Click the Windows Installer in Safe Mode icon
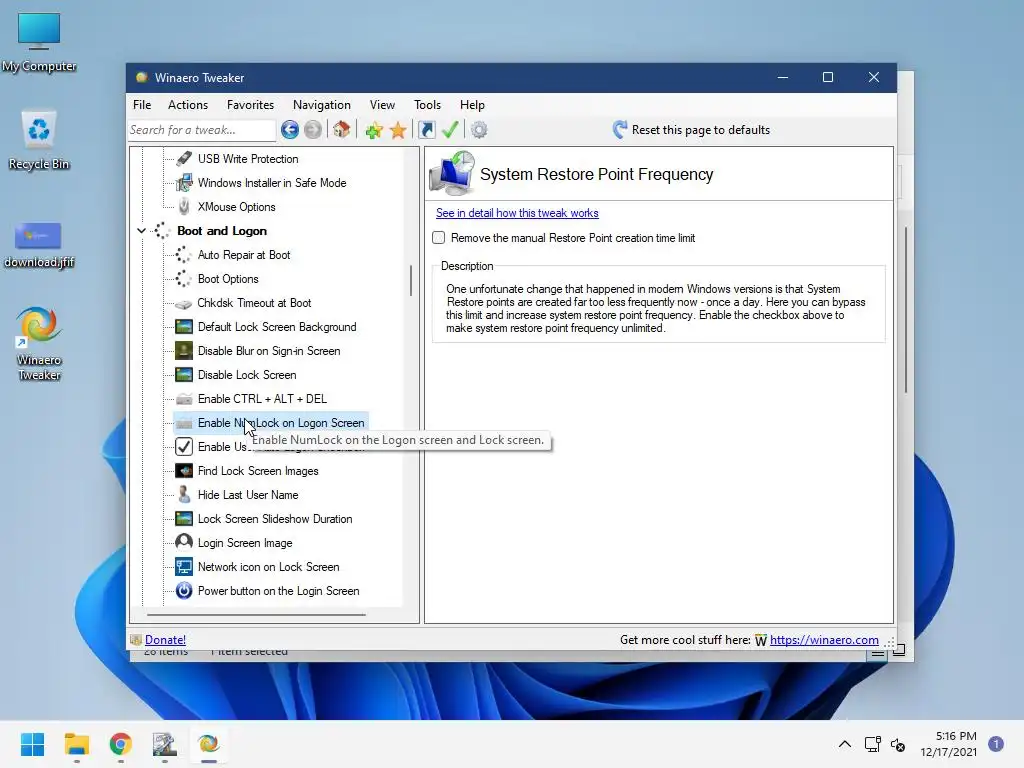The height and width of the screenshot is (768, 1024). (x=184, y=183)
